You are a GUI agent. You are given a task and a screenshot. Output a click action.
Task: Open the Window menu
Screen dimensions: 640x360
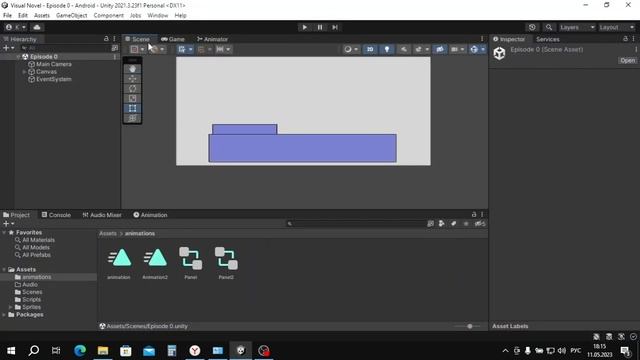[x=158, y=16]
